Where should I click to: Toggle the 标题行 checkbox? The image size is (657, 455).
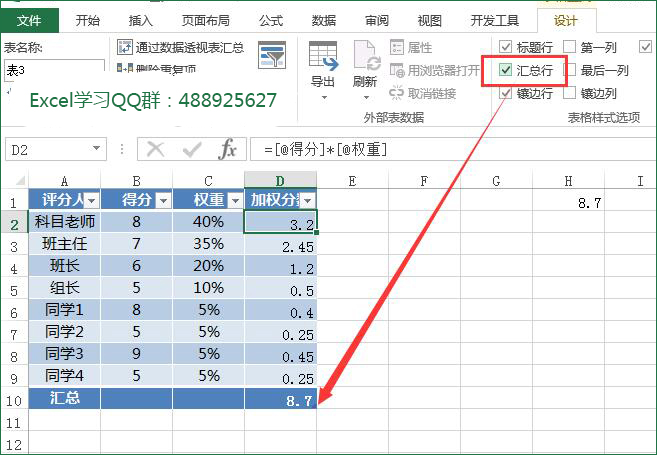(x=506, y=47)
